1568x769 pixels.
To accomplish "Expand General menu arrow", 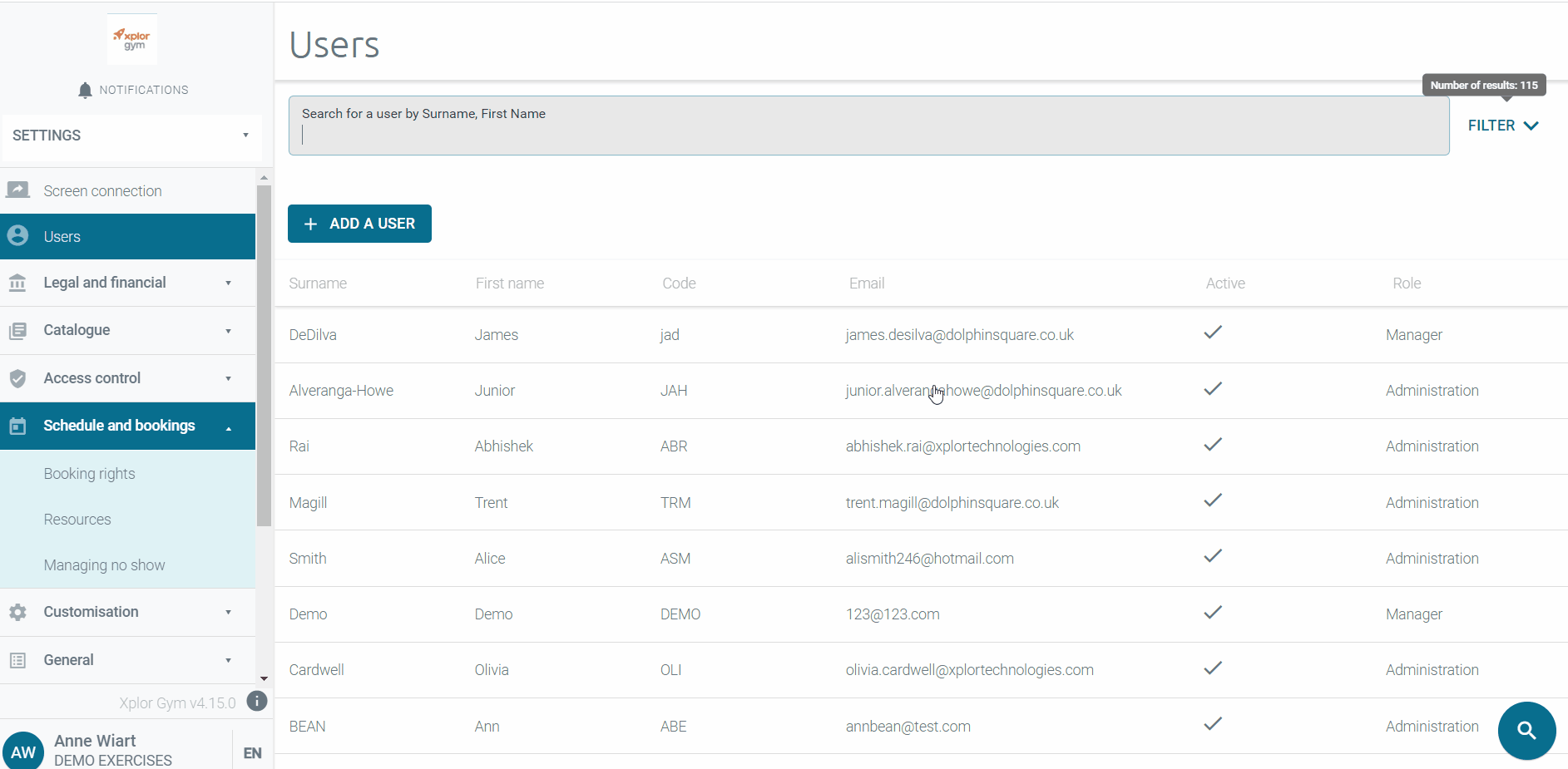I will tap(228, 660).
